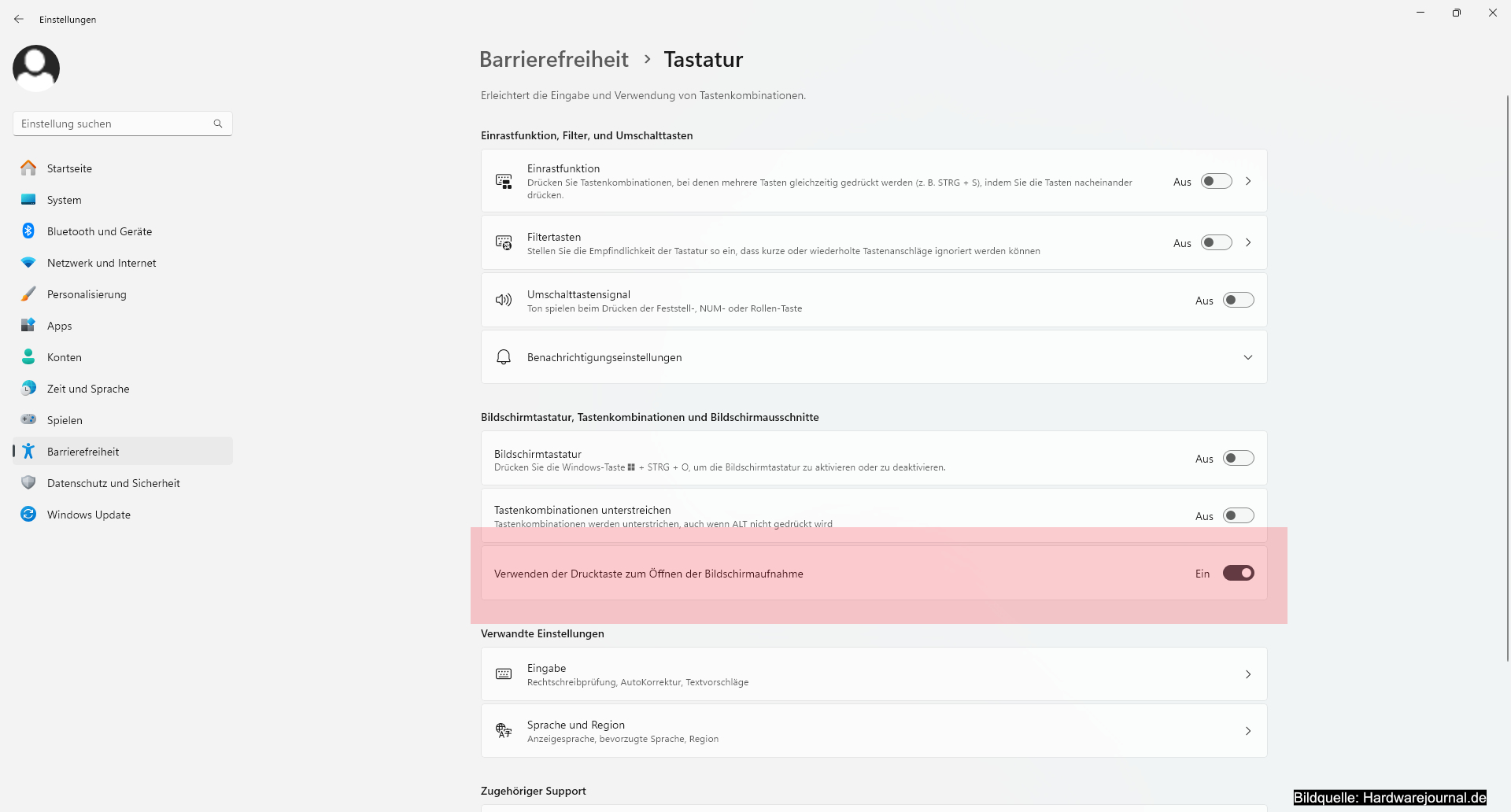This screenshot has height=812, width=1511.
Task: Open the Eingabe related settings entry
Action: [874, 674]
